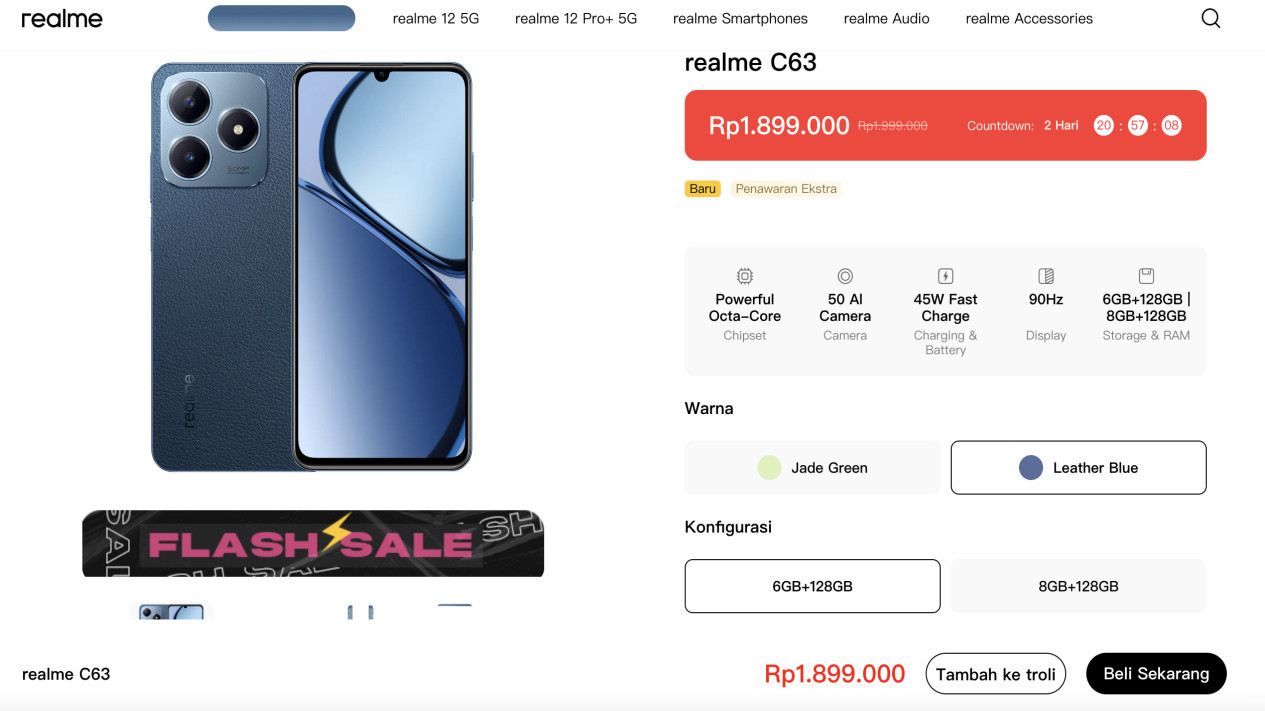
Task: Click the Leather Blue color swatch circle
Action: pos(1031,468)
